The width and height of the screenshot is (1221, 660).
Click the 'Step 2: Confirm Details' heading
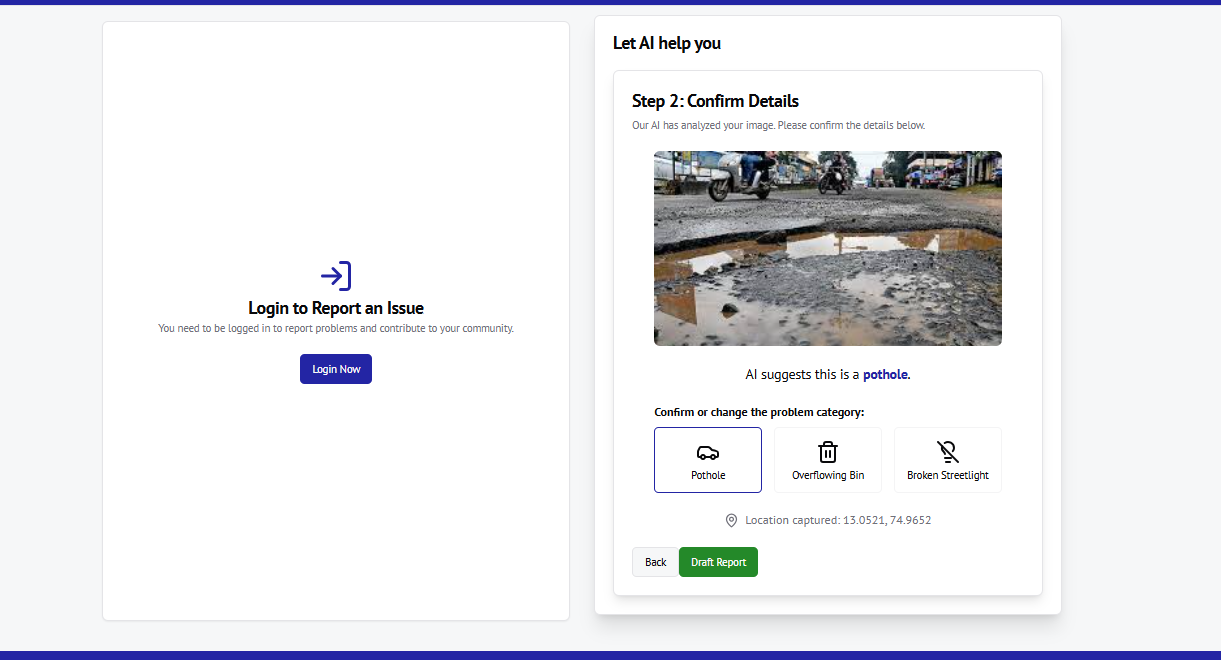pos(715,101)
